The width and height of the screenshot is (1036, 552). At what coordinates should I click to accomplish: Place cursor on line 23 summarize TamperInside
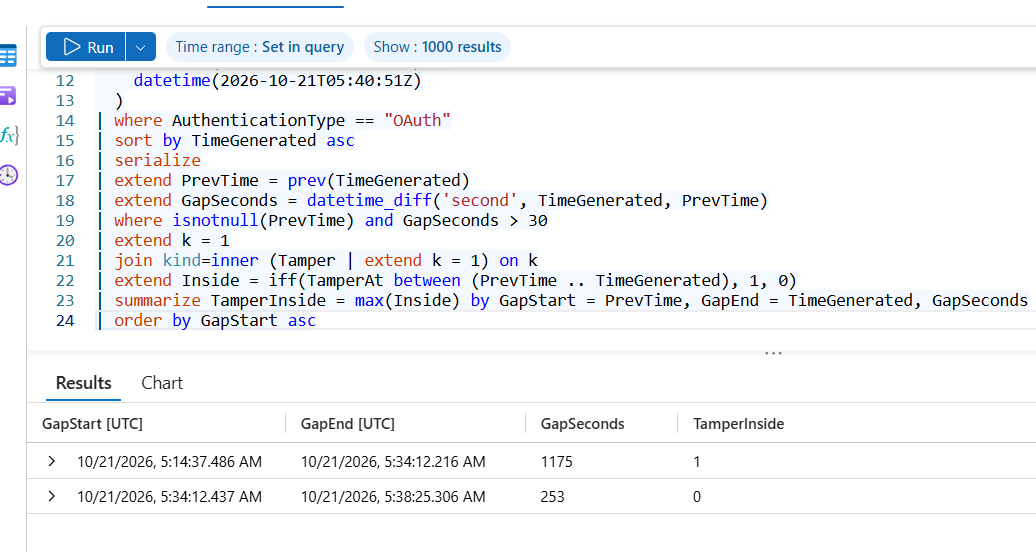click(571, 300)
